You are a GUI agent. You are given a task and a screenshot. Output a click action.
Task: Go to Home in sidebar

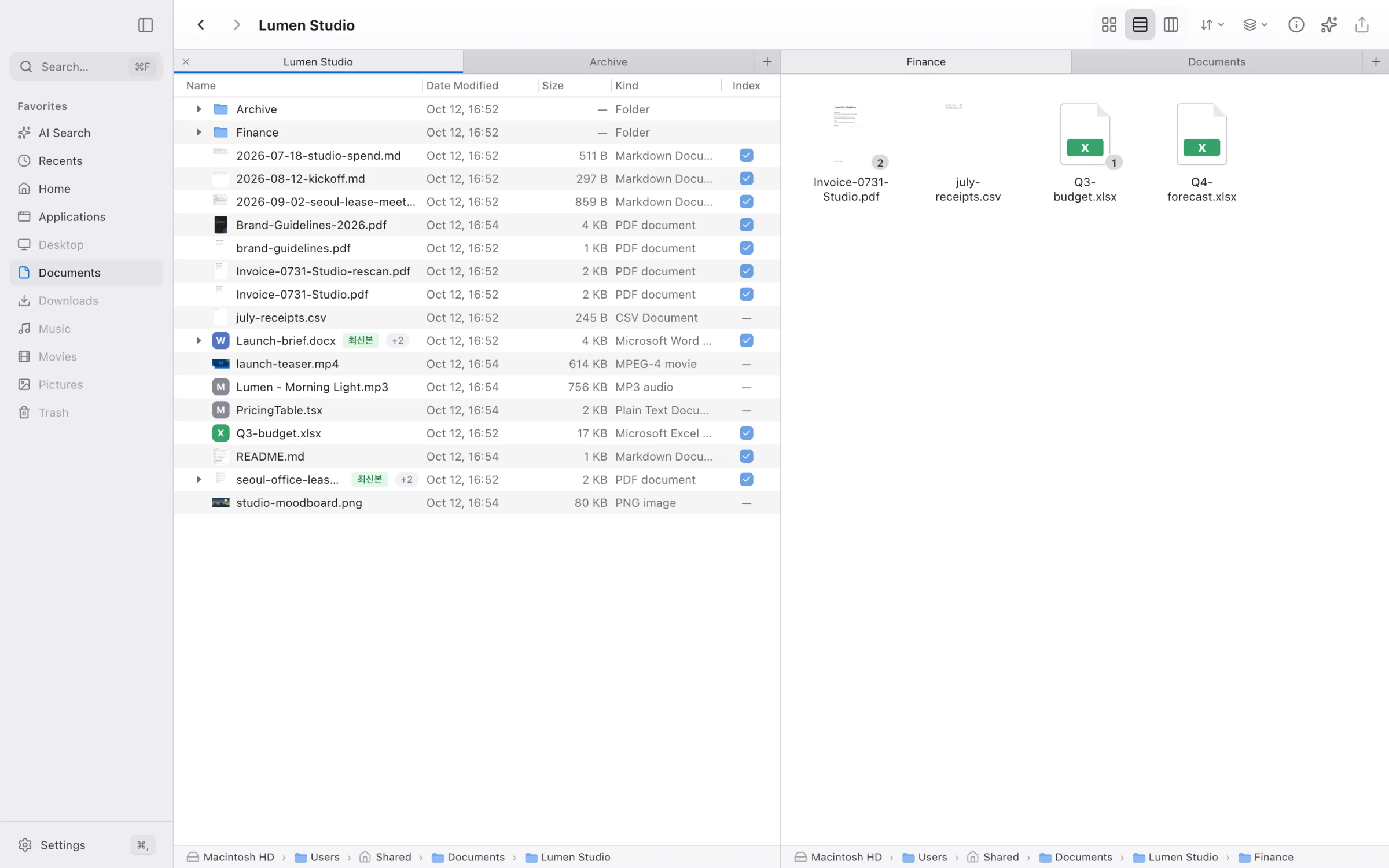(86, 189)
